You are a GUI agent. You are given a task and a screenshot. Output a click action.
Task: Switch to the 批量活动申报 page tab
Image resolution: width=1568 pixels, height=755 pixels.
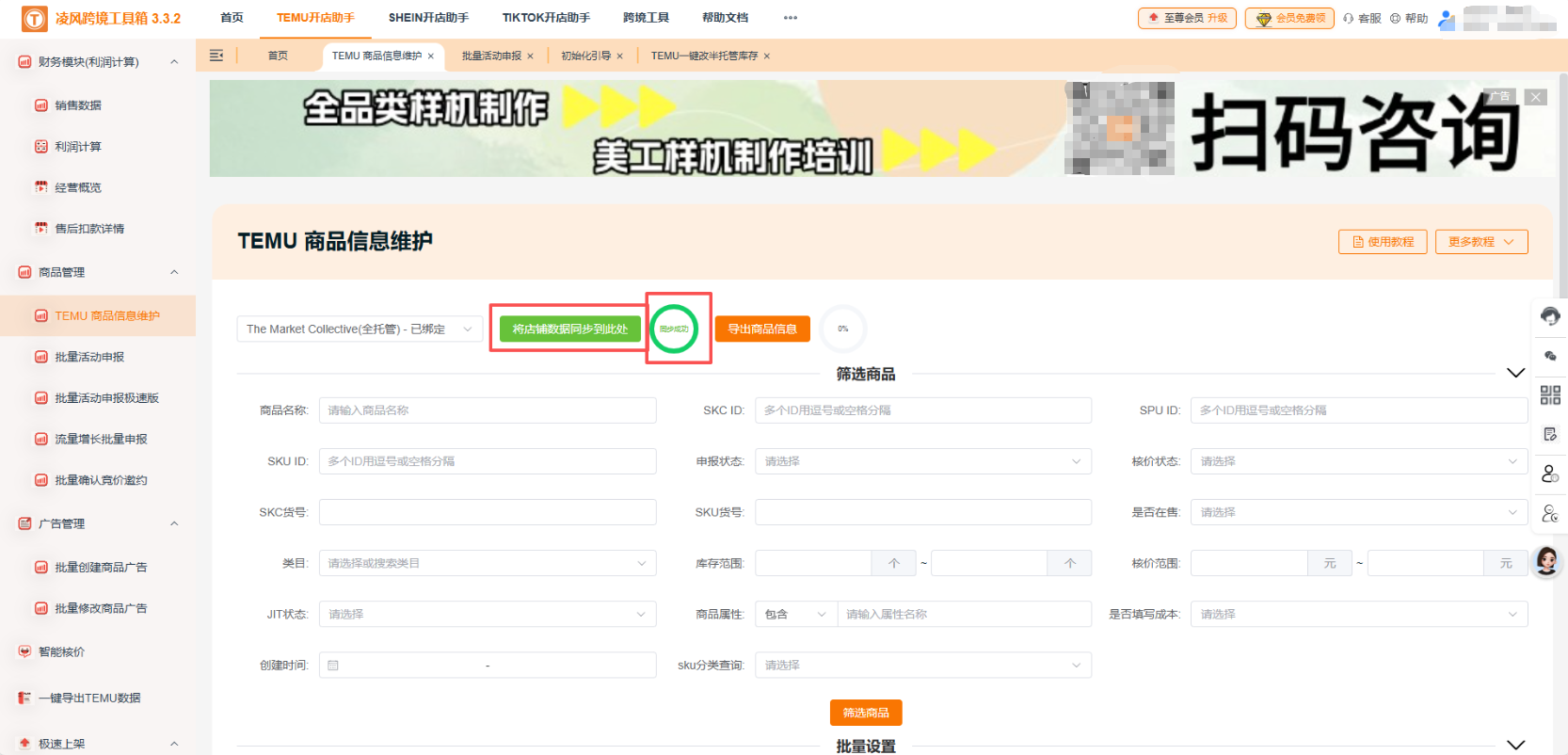(491, 56)
